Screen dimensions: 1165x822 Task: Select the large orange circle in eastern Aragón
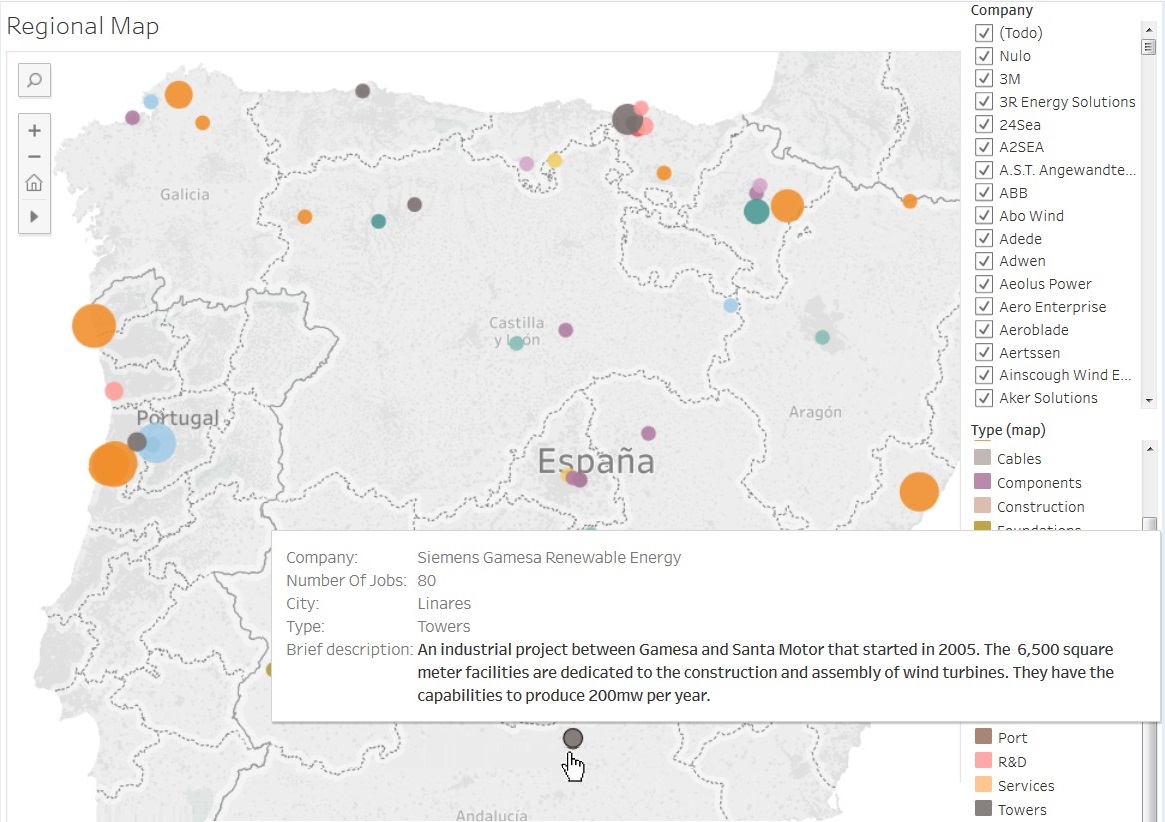click(x=919, y=491)
